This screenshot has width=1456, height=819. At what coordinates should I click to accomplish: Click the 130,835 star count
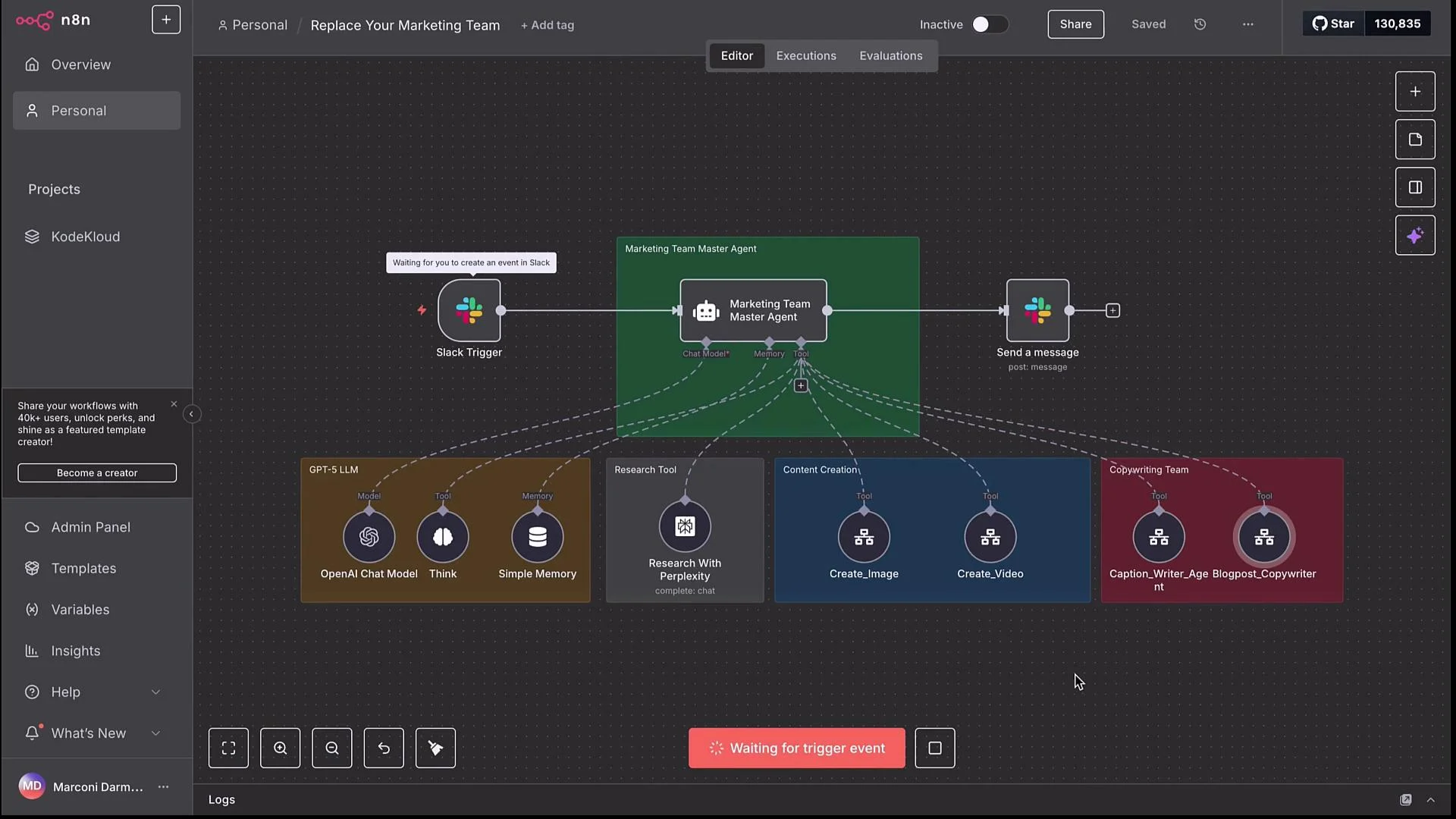(1397, 24)
